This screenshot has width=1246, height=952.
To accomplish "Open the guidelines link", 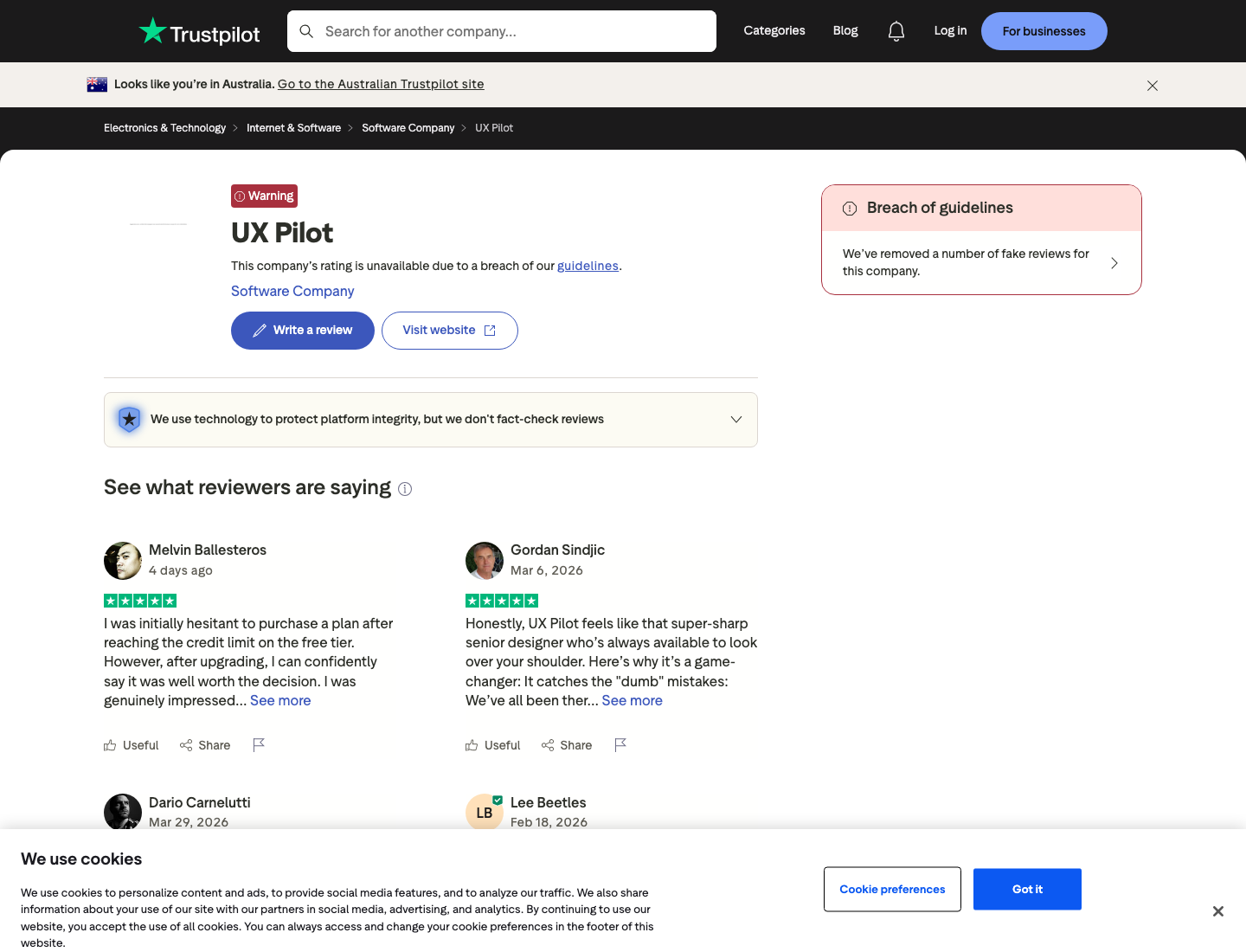I will (x=588, y=266).
